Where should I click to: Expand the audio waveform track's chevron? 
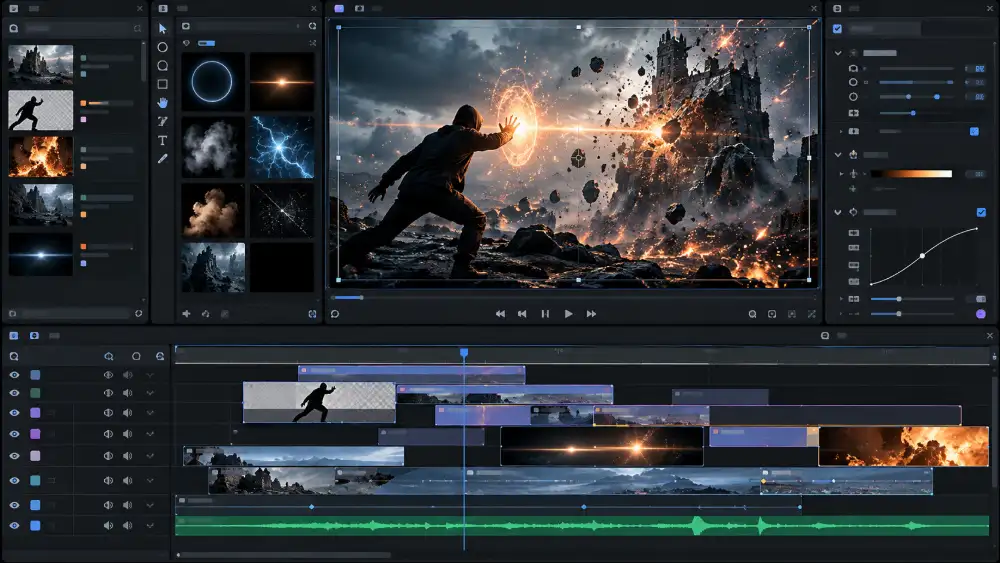[x=151, y=525]
